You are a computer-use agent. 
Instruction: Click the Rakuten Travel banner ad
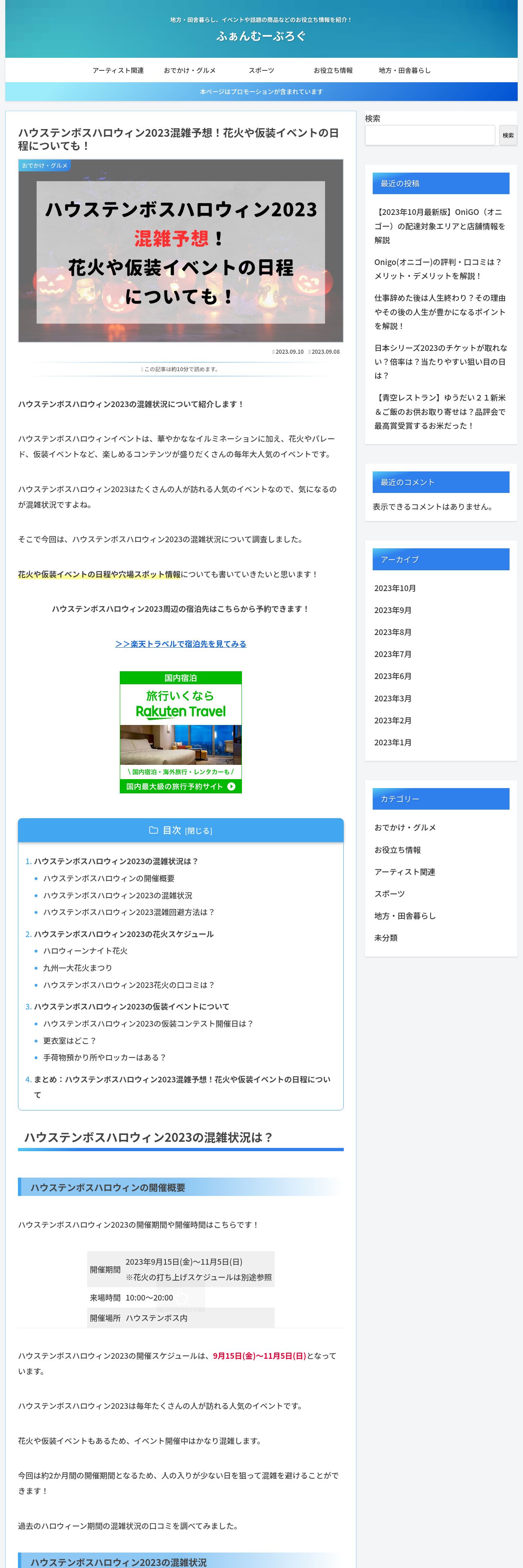(x=181, y=732)
